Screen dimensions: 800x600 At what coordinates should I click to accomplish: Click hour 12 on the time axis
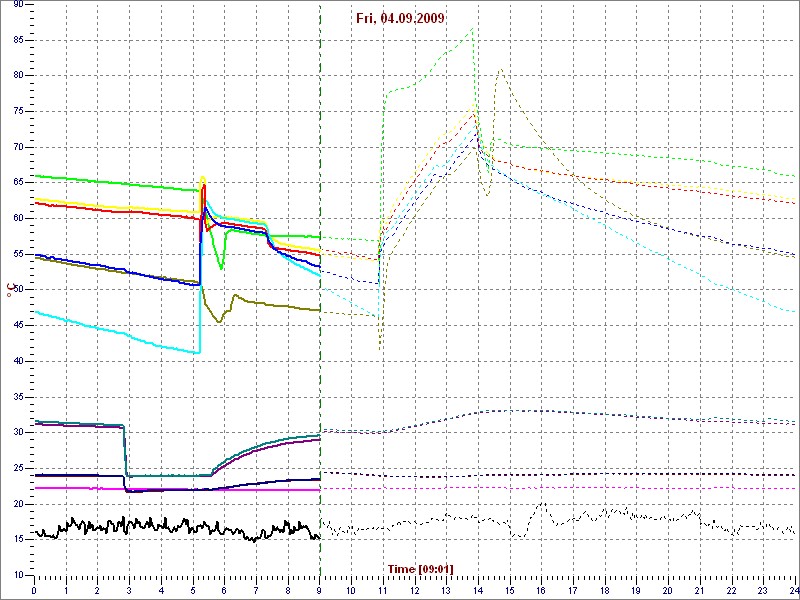(415, 589)
